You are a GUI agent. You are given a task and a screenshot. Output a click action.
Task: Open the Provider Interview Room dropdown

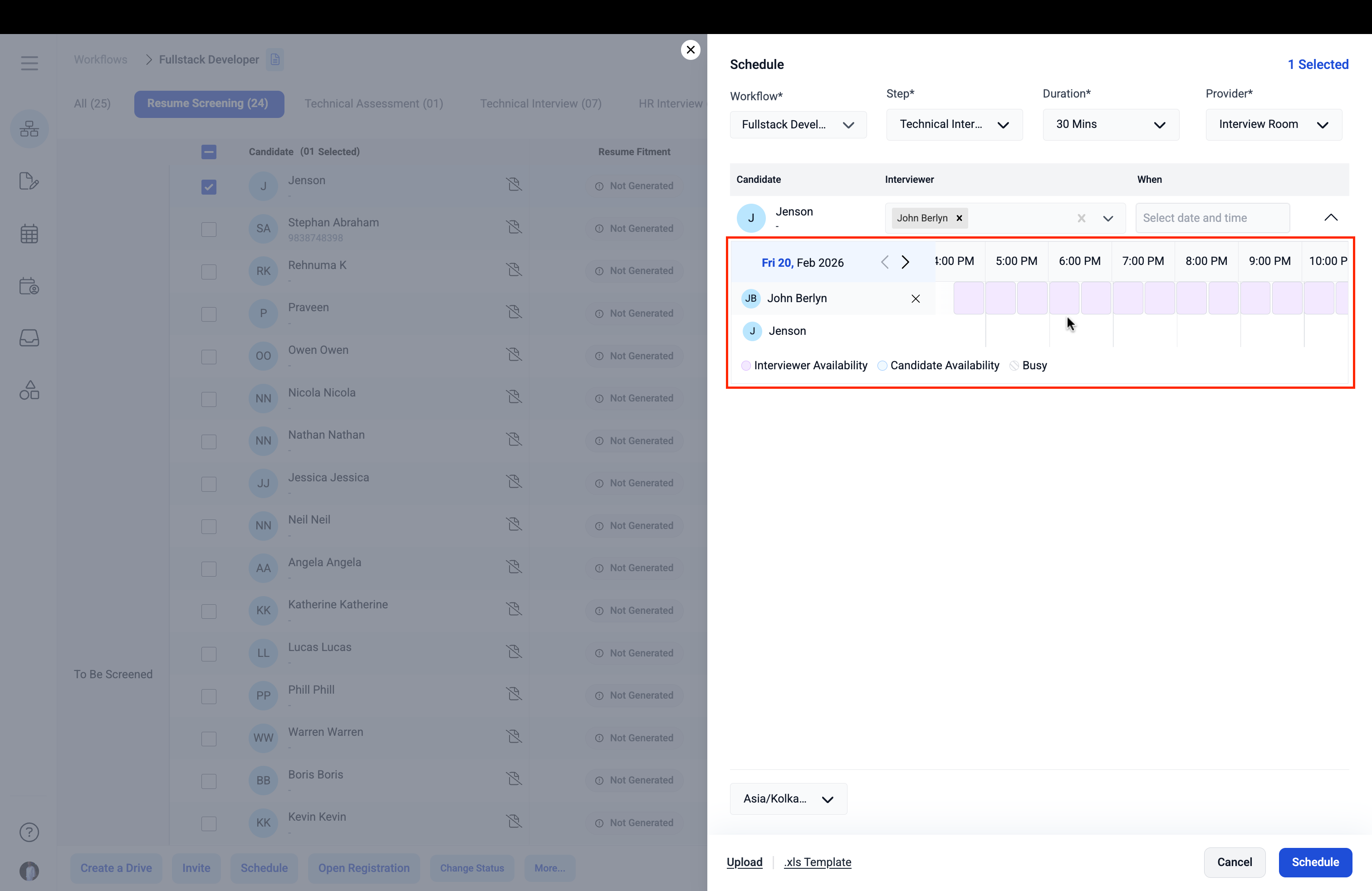[x=1274, y=124]
